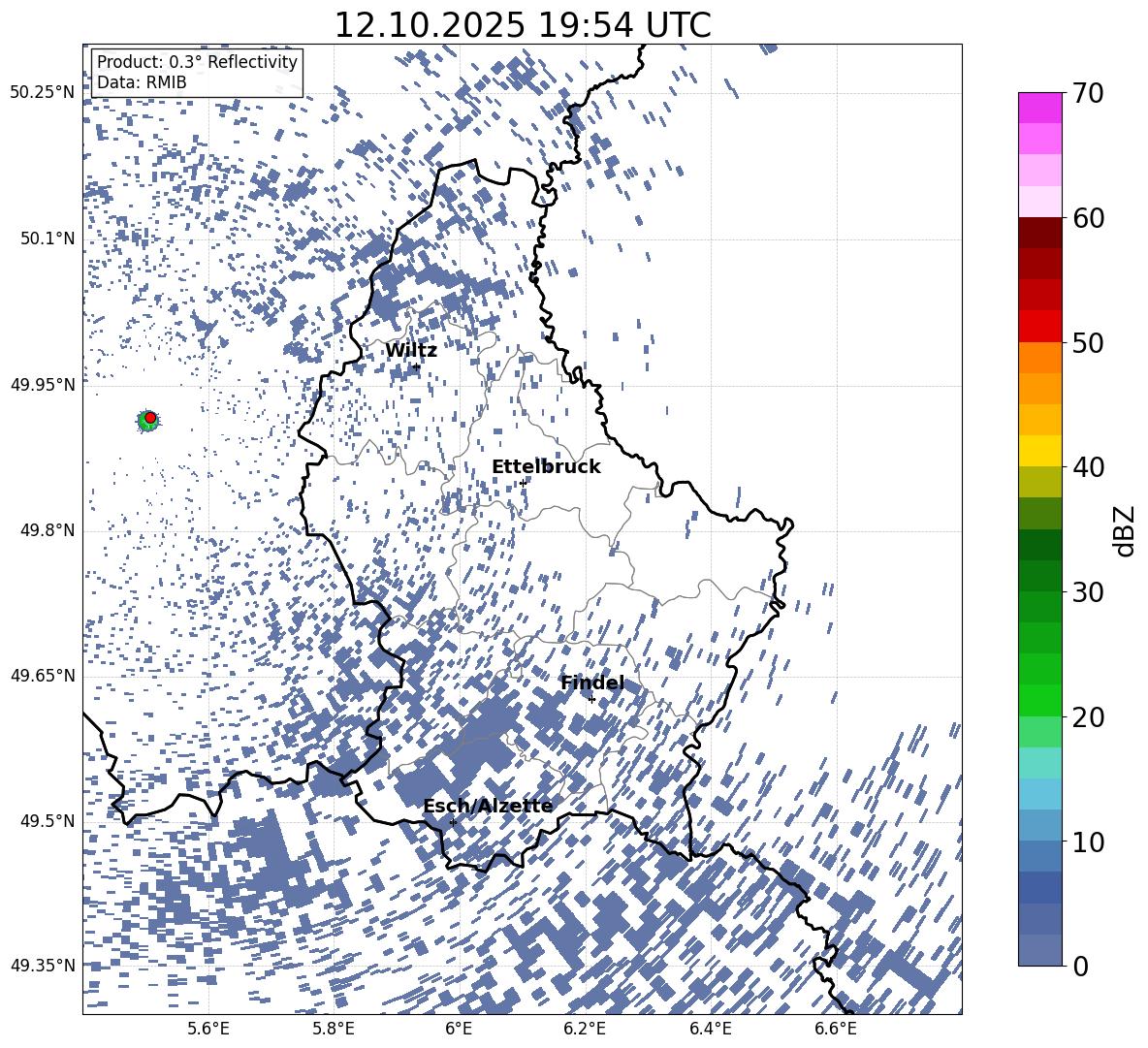Click the cross marker below Ettelbruck
Viewport: 1148px width, 1048px height.
pos(523,483)
